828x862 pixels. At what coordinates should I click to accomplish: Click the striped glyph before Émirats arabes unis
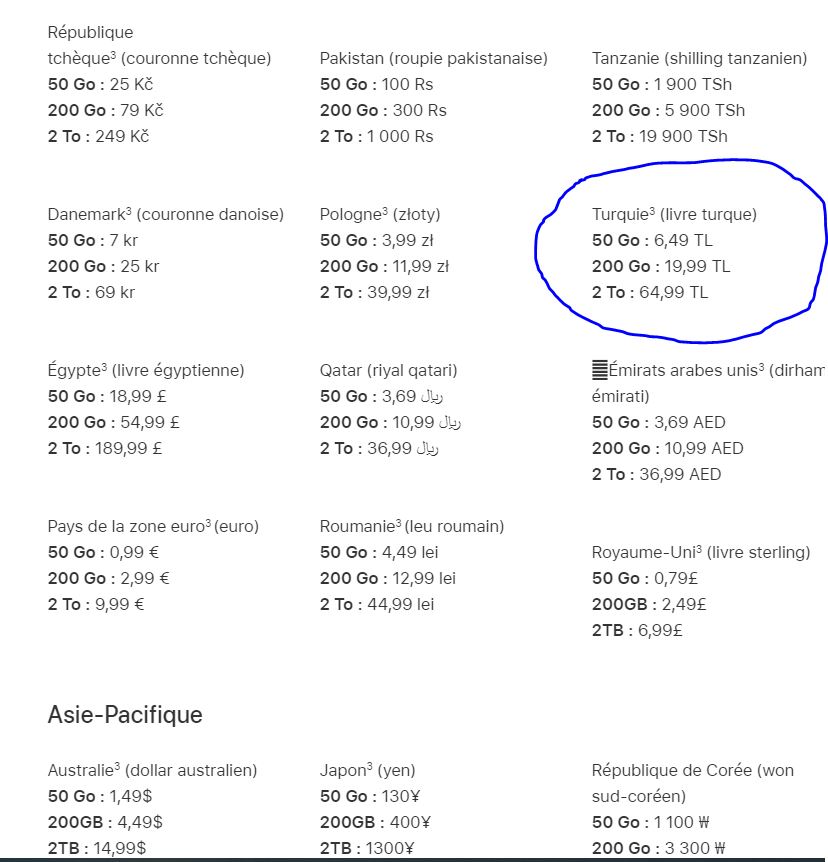coord(600,370)
